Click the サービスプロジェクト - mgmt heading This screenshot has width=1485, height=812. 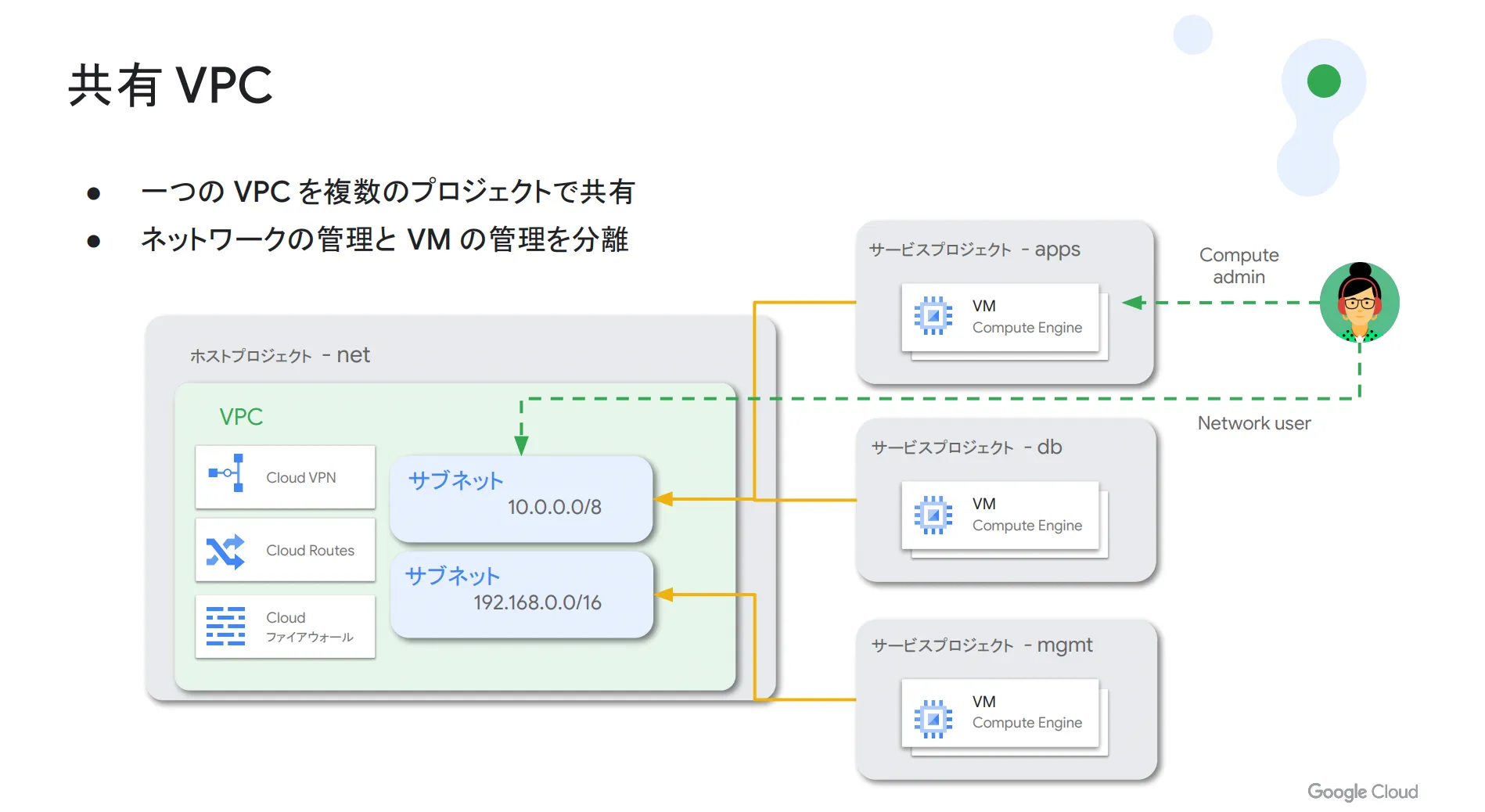pos(982,645)
